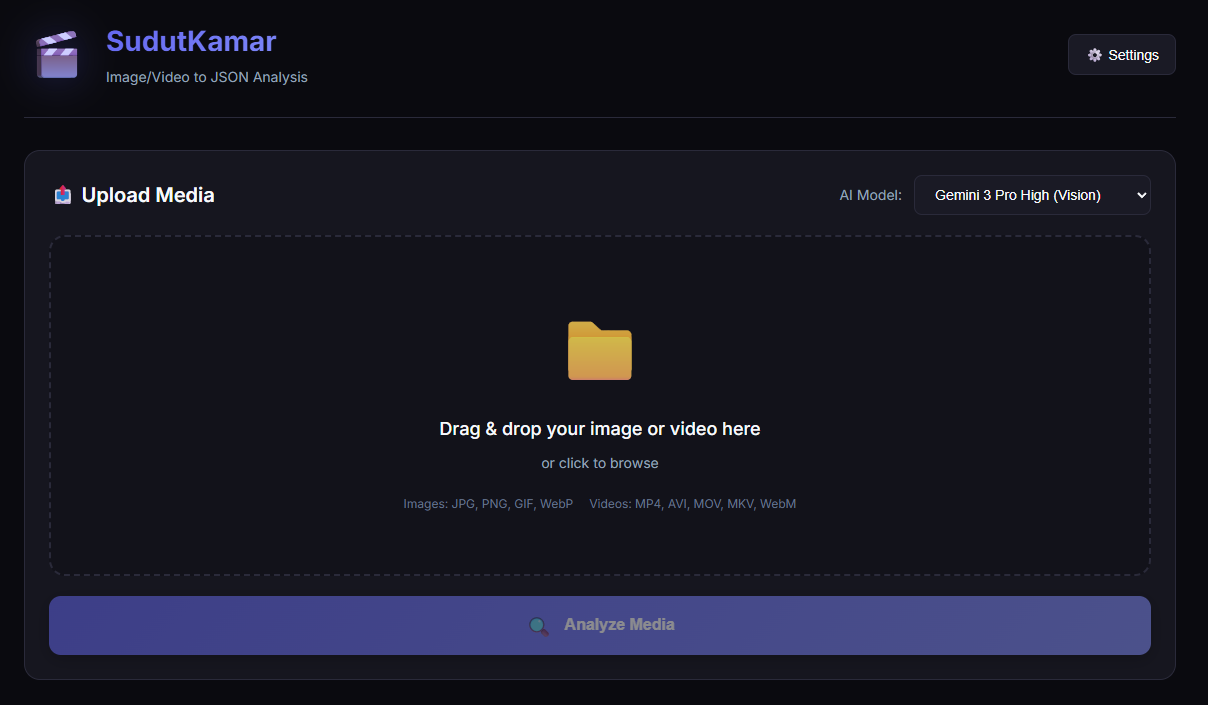Click the dashed border of the upload area
This screenshot has width=1208, height=705.
click(600, 237)
